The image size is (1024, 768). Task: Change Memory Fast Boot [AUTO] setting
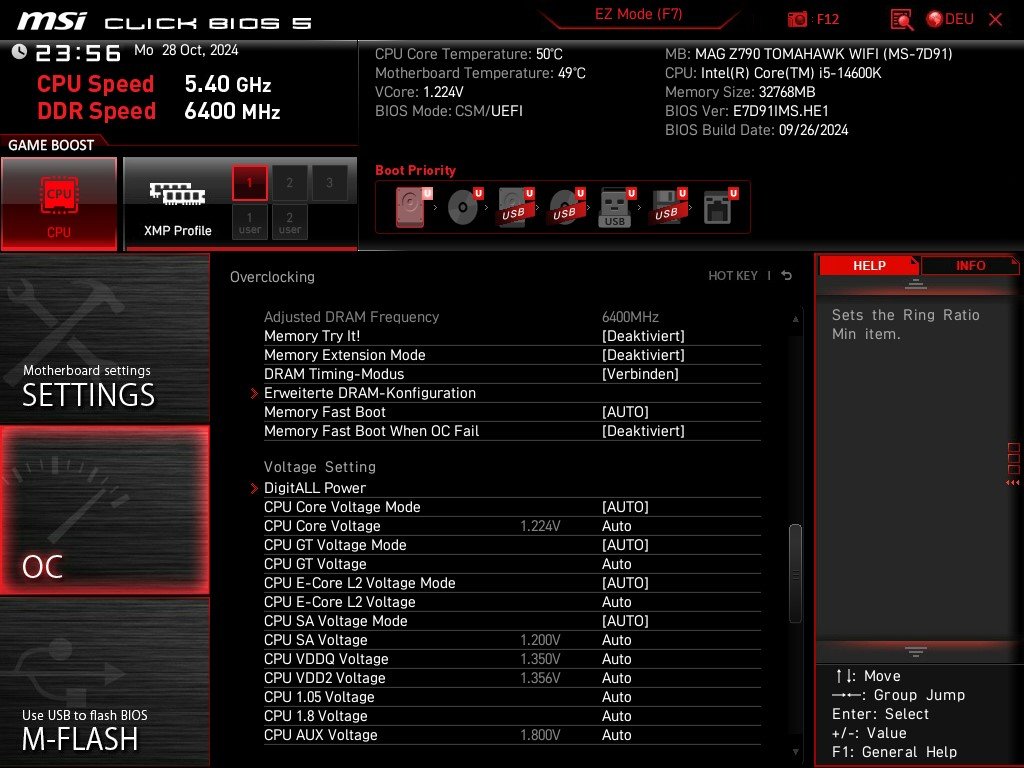coord(625,412)
